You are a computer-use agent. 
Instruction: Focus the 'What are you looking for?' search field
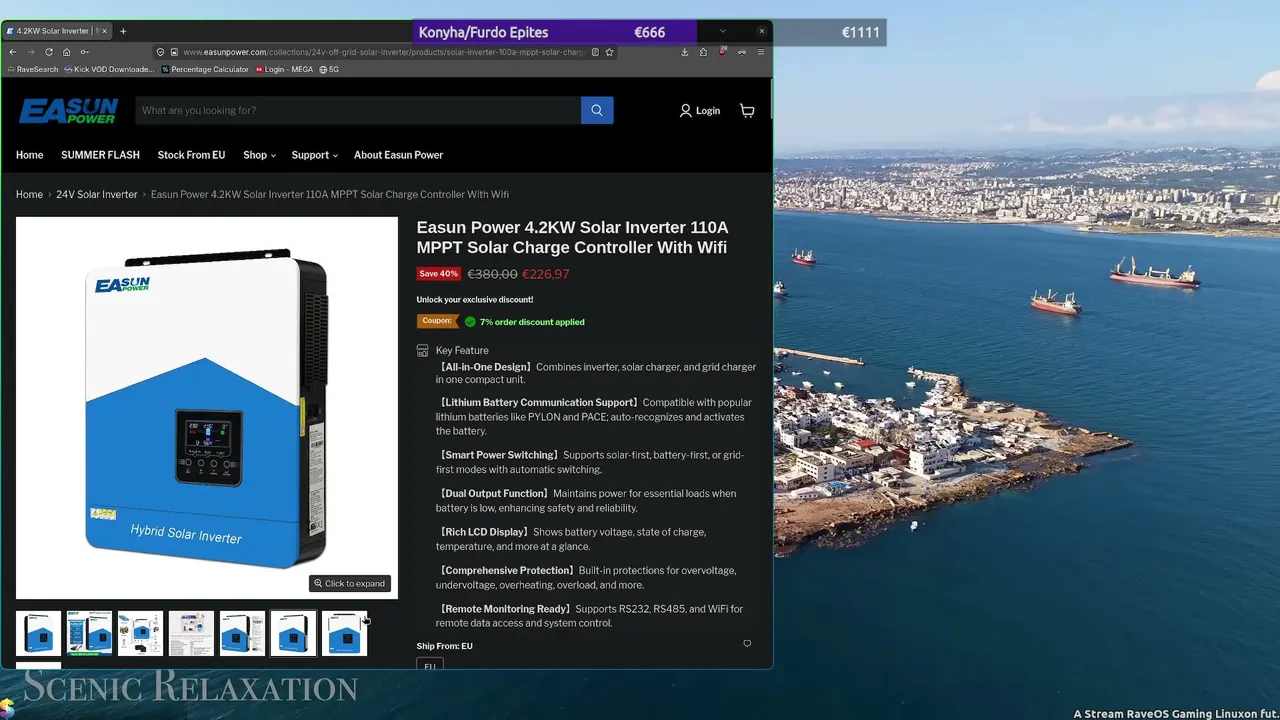tap(358, 110)
